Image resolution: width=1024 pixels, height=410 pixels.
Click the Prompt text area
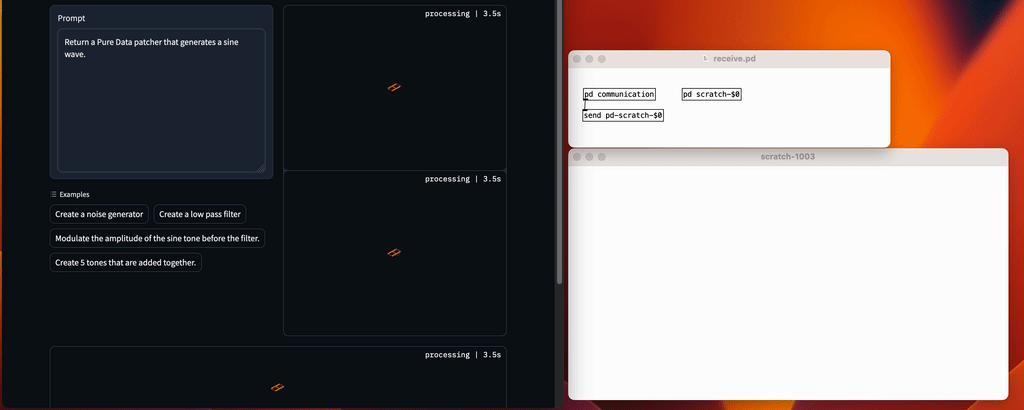tap(161, 101)
